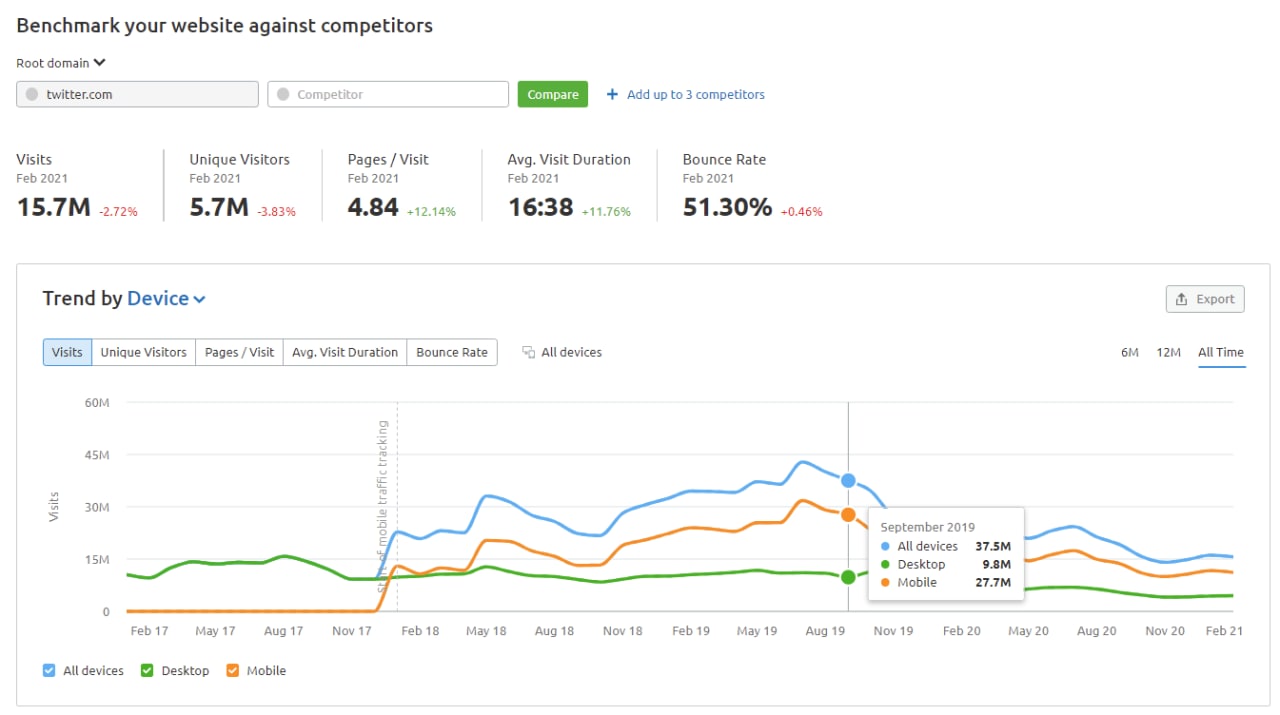Expand the Root domain dropdown
1280x715 pixels.
coord(61,63)
